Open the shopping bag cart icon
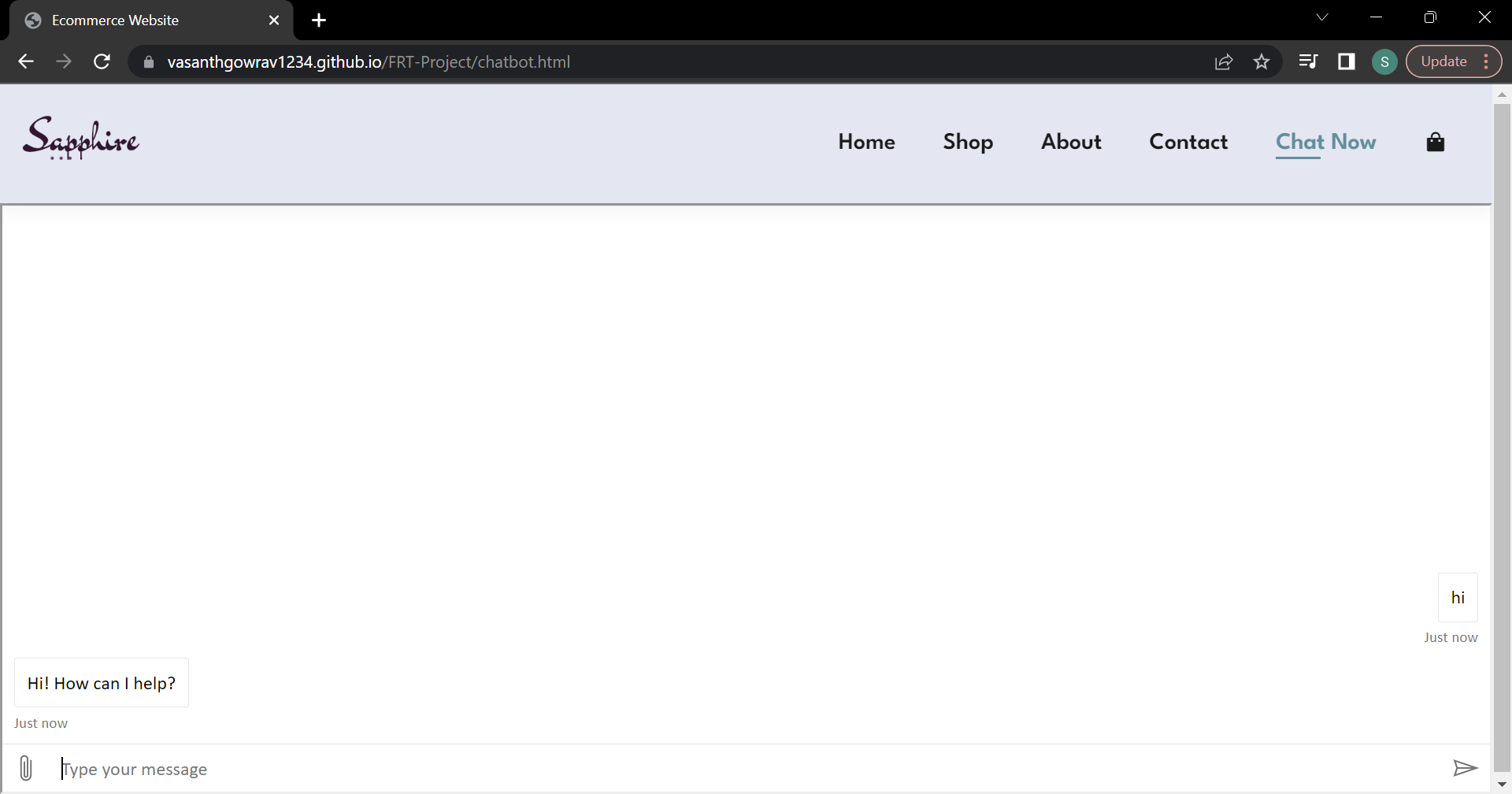 coord(1435,142)
